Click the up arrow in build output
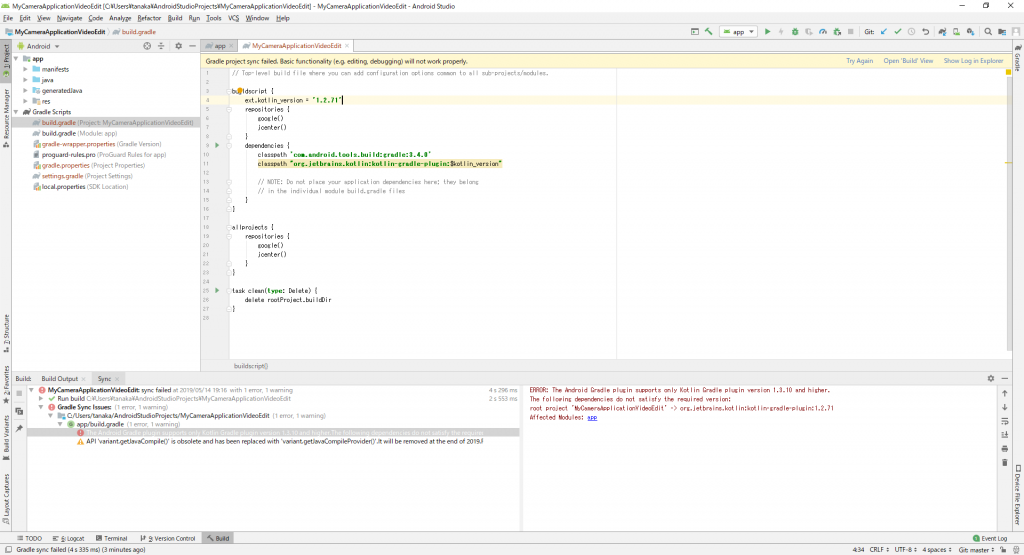1024x555 pixels. pos(1004,393)
